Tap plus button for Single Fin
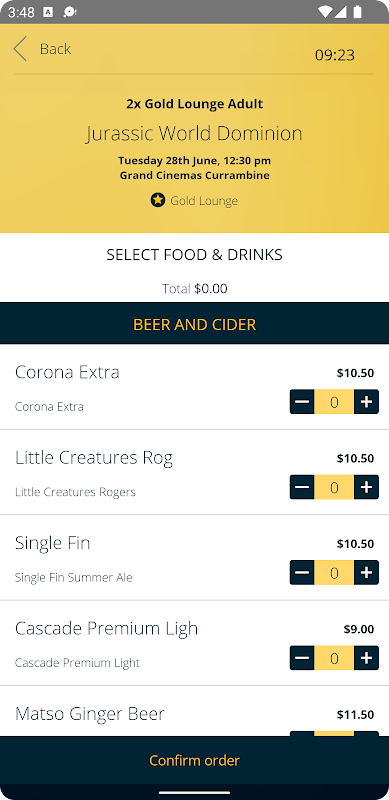The width and height of the screenshot is (389, 800). coord(366,572)
